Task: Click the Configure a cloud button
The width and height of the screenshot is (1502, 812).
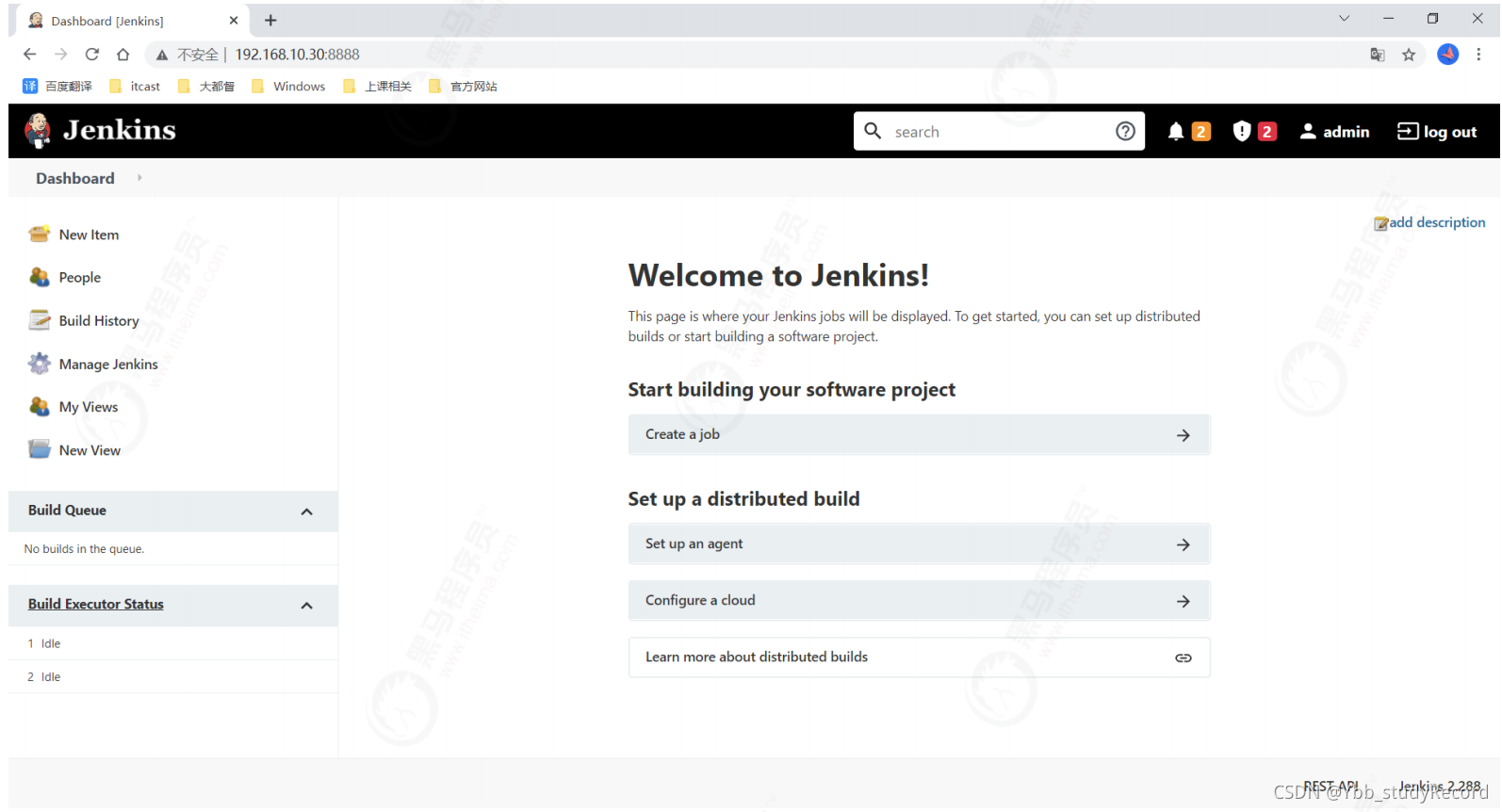Action: pos(919,600)
